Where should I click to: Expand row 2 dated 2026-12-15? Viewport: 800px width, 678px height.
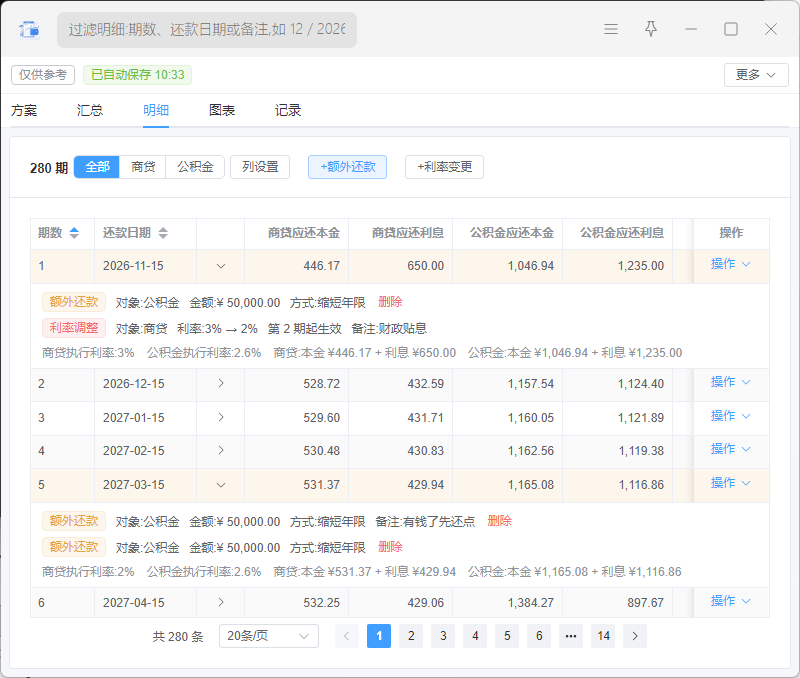click(x=221, y=383)
